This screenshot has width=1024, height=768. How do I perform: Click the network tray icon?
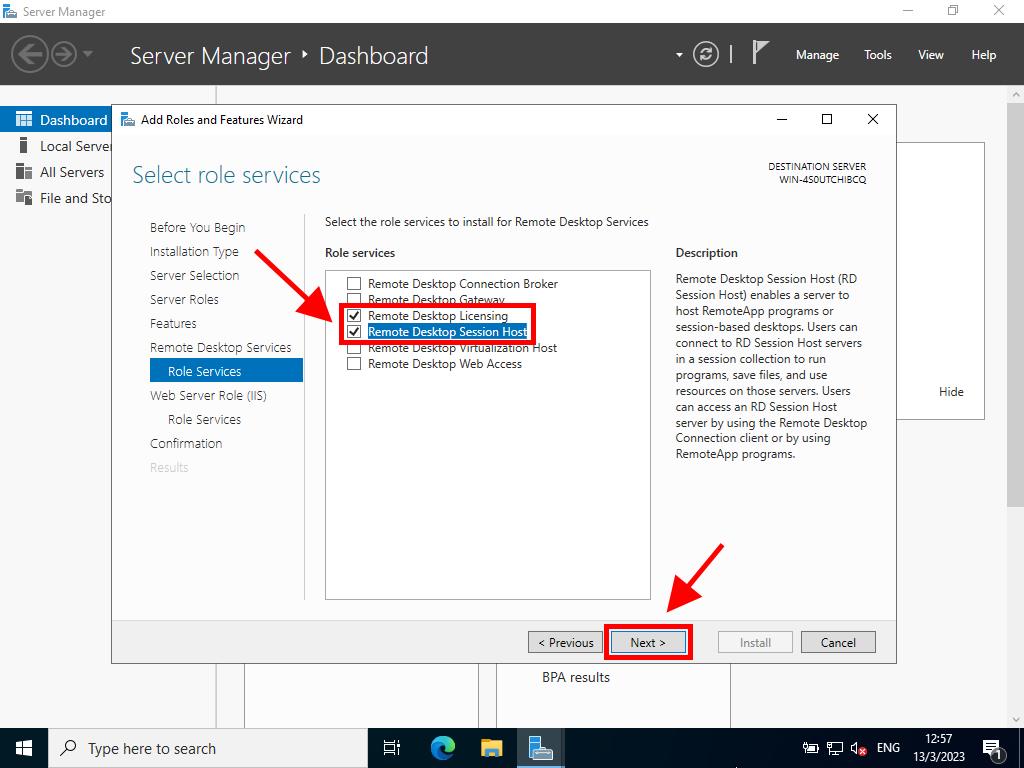[x=835, y=748]
